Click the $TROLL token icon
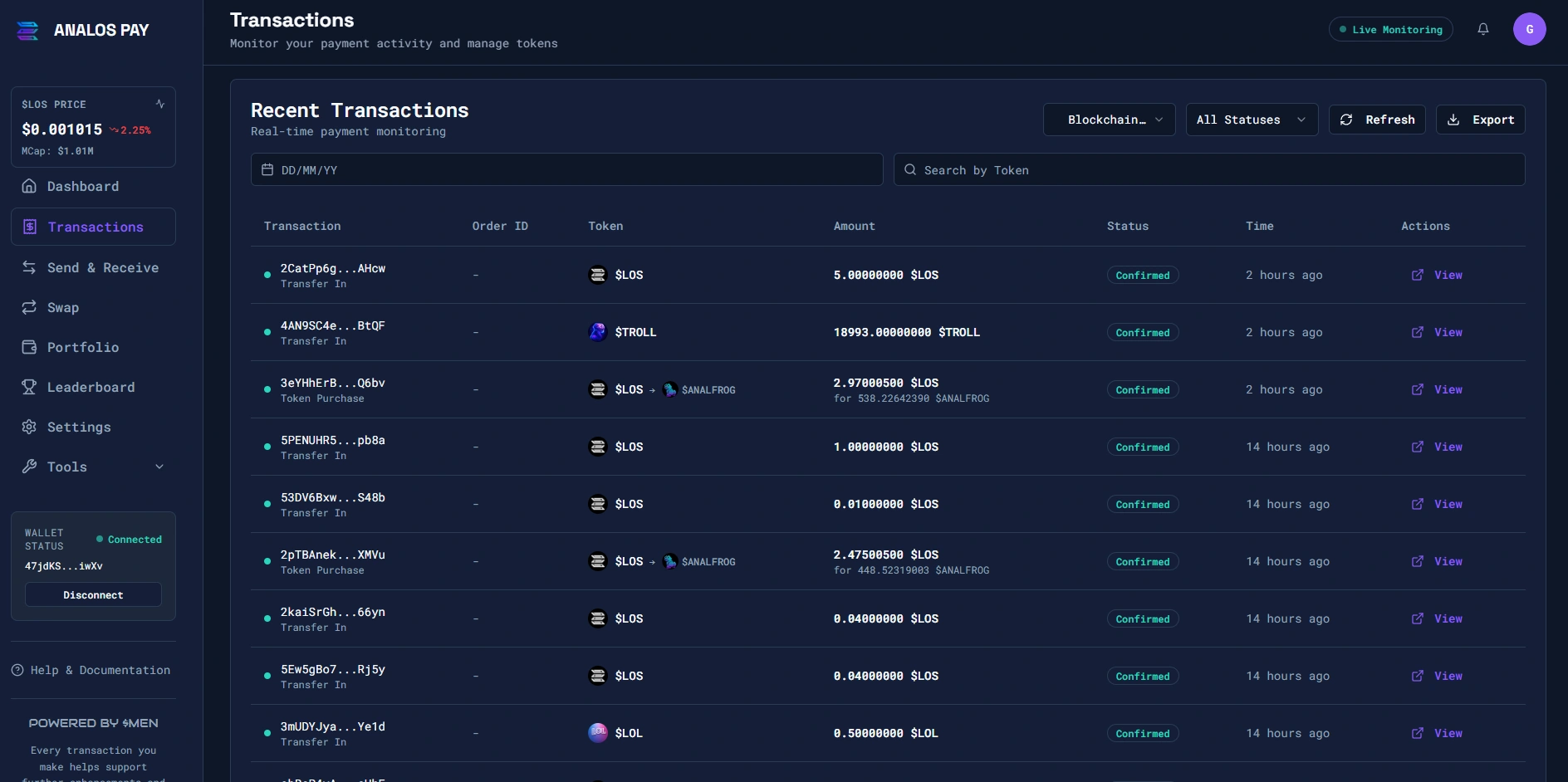 [x=598, y=332]
